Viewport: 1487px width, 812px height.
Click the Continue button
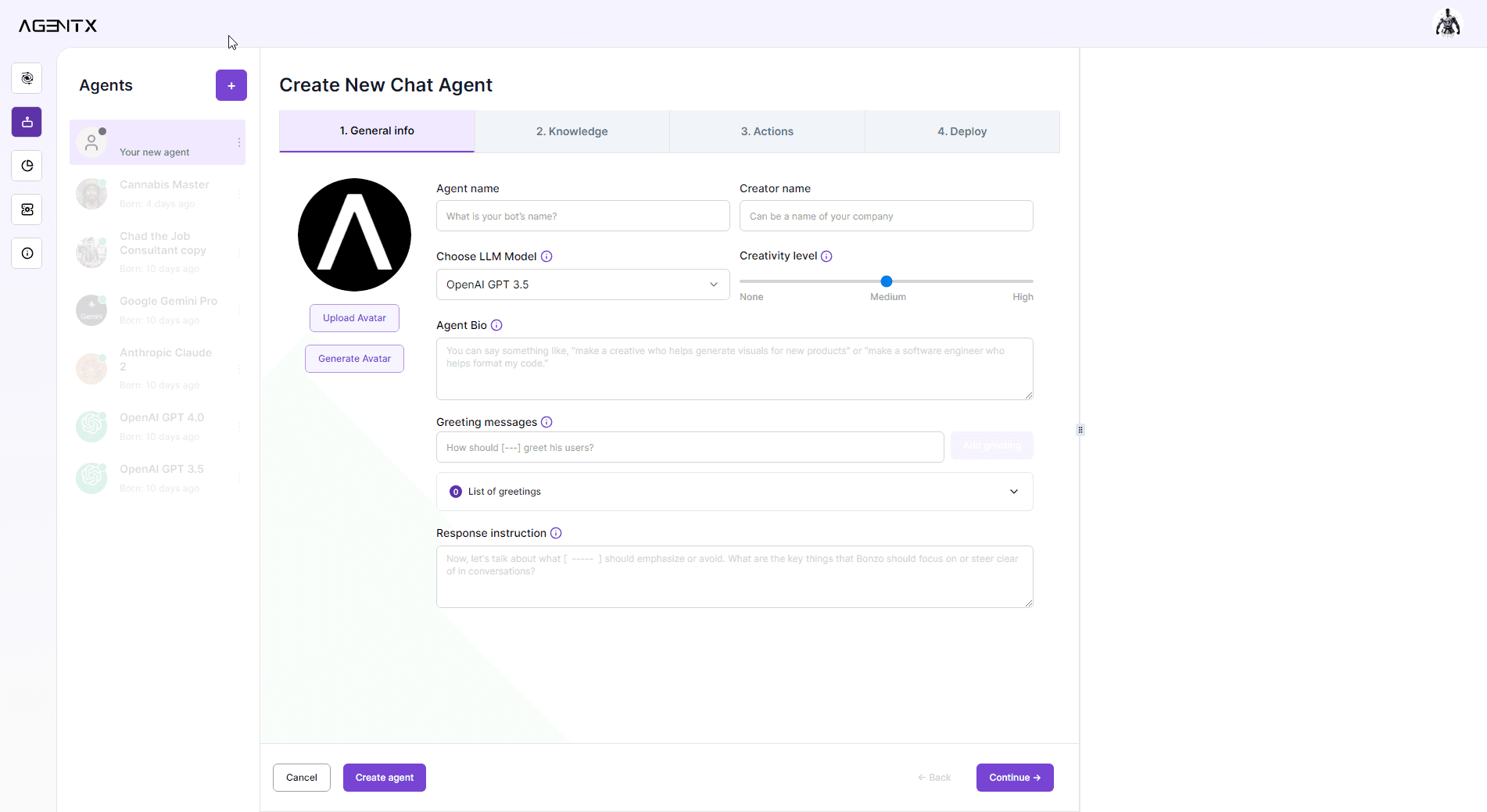click(x=1015, y=778)
